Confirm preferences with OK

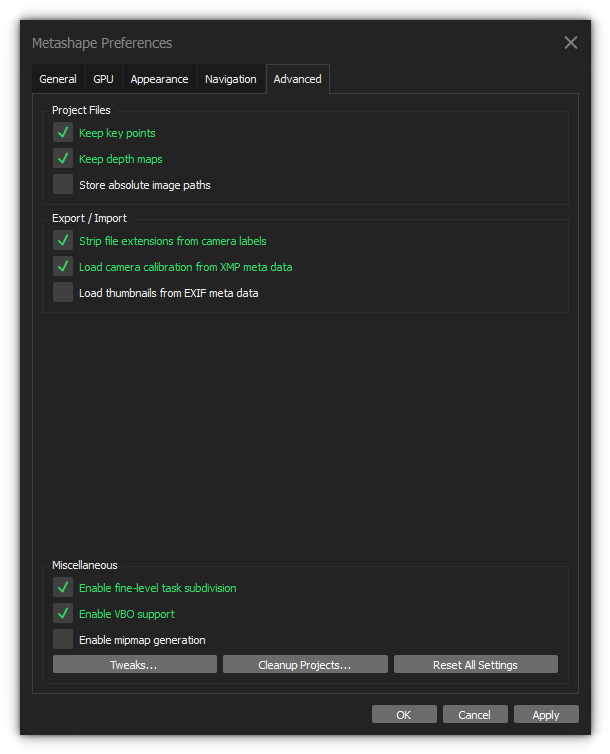point(404,715)
